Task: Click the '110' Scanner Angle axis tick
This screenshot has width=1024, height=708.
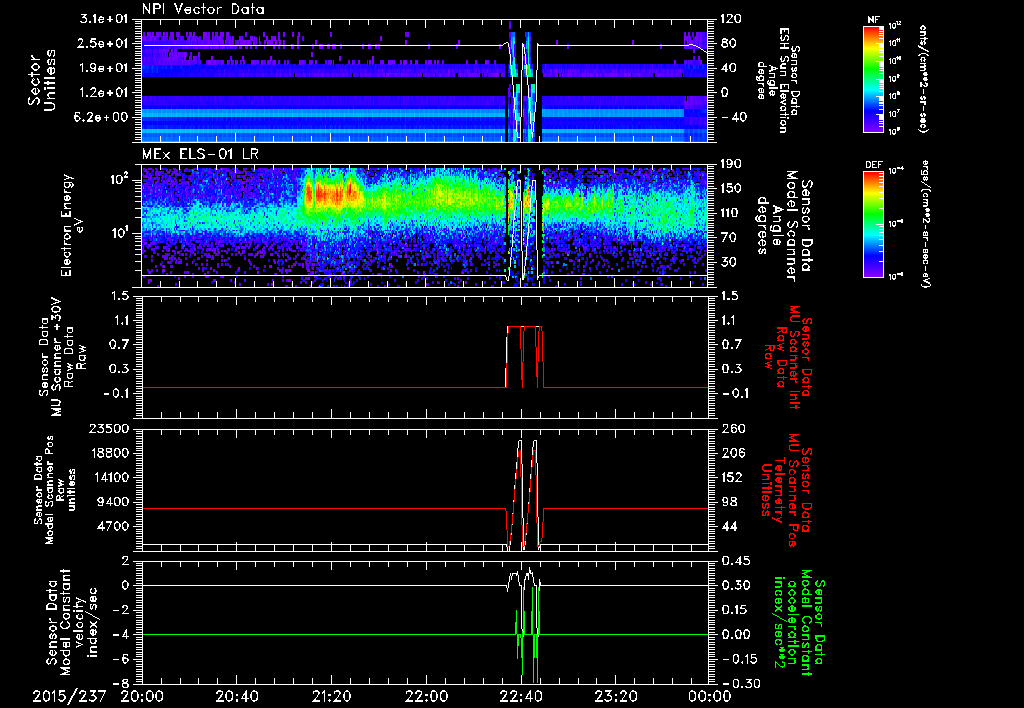Action: coord(731,213)
